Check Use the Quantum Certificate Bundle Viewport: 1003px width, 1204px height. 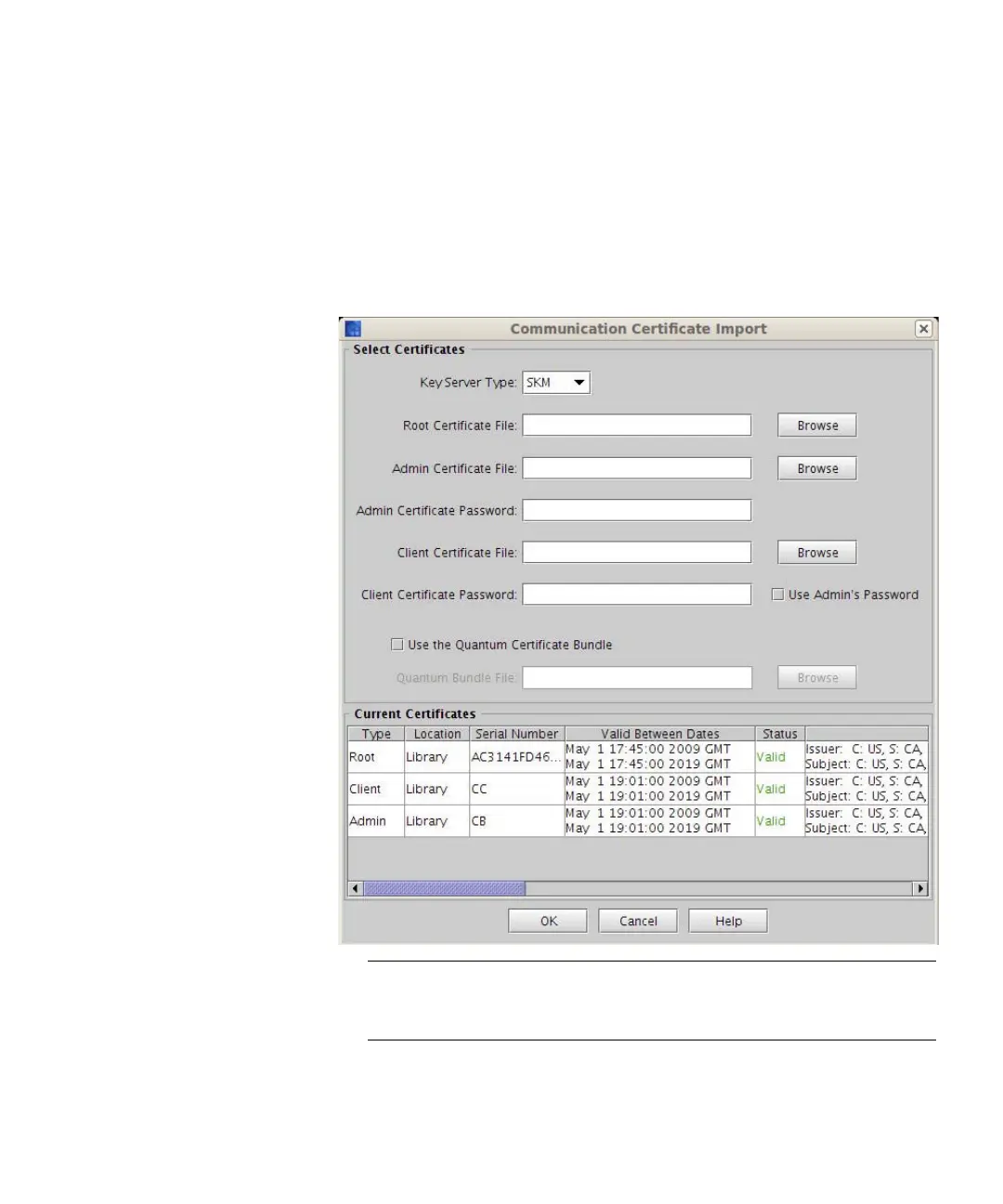click(397, 645)
